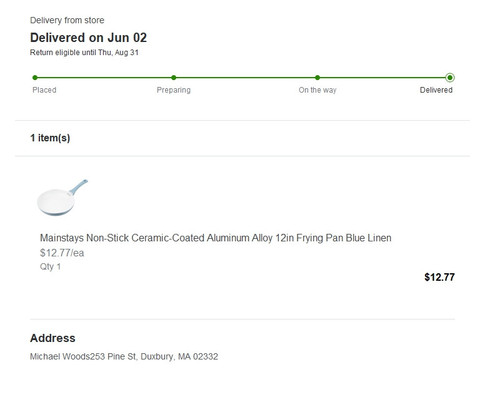500x404 pixels.
Task: Click the Delivered on Jun 02 heading
Action: [x=88, y=38]
